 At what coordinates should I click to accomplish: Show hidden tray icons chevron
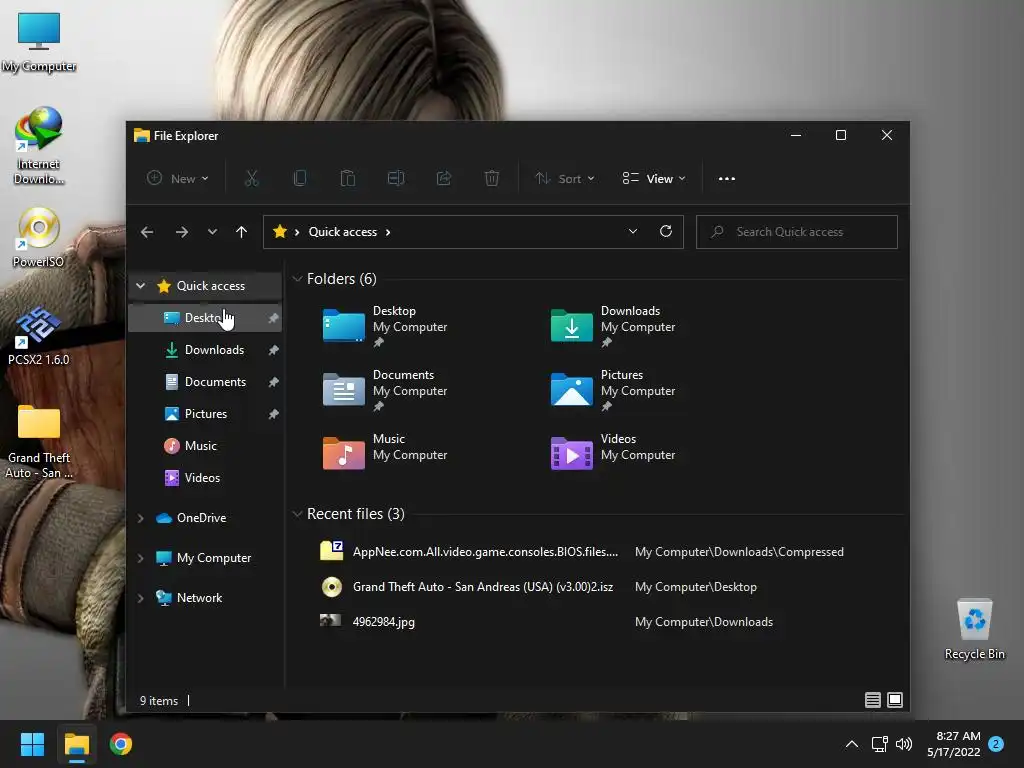point(852,744)
